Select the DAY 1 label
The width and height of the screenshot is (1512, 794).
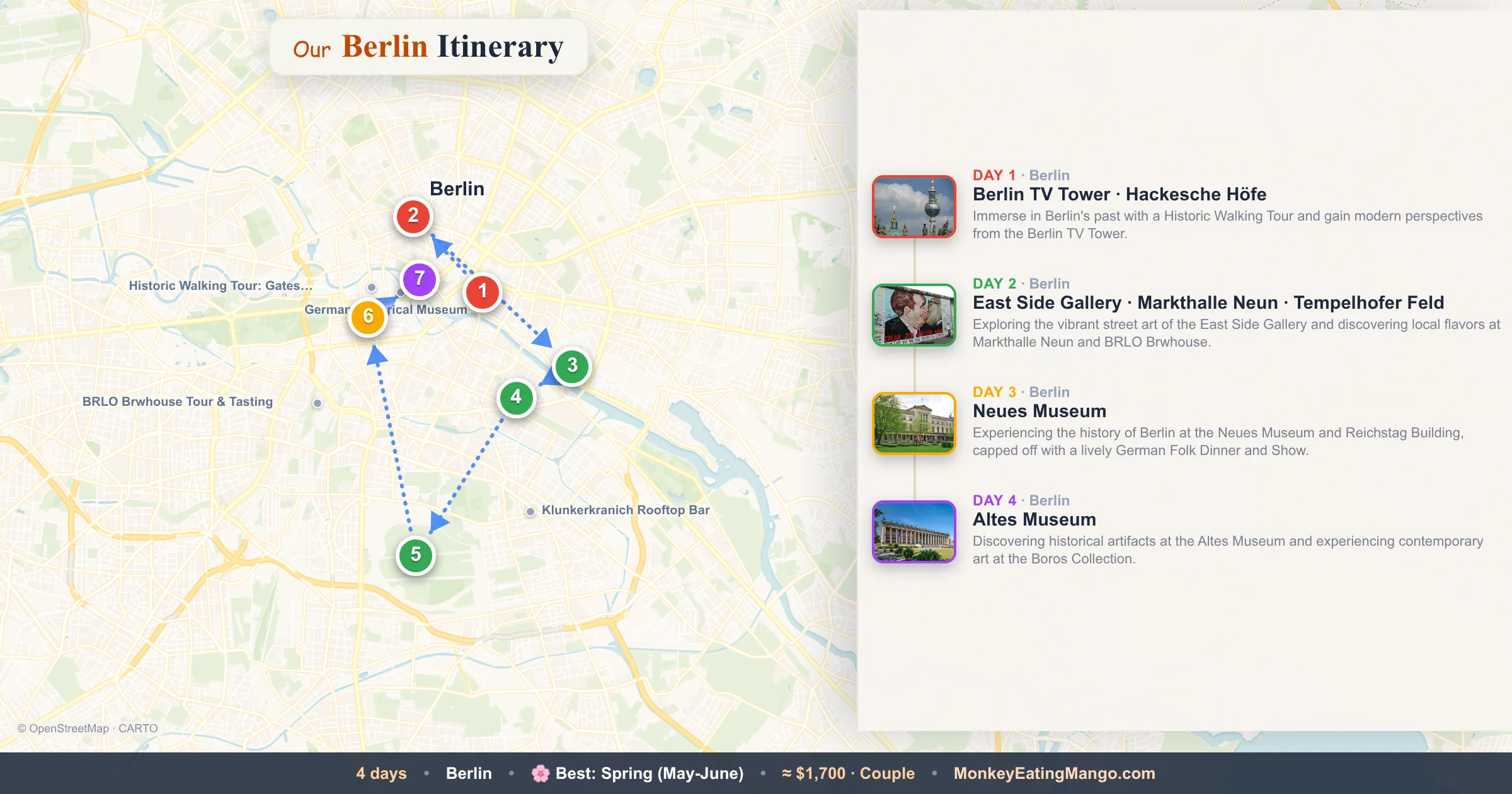(994, 175)
